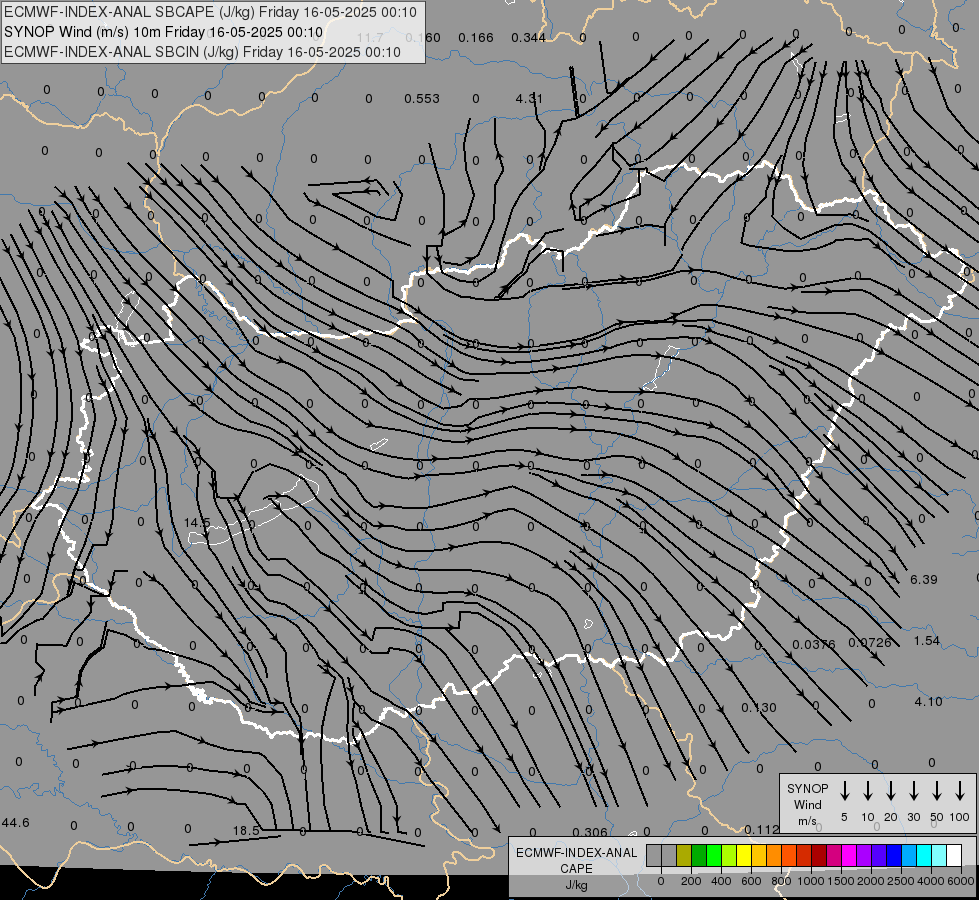This screenshot has height=900, width=979.
Task: Click the 0.112 value beside wind legend
Action: [762, 829]
